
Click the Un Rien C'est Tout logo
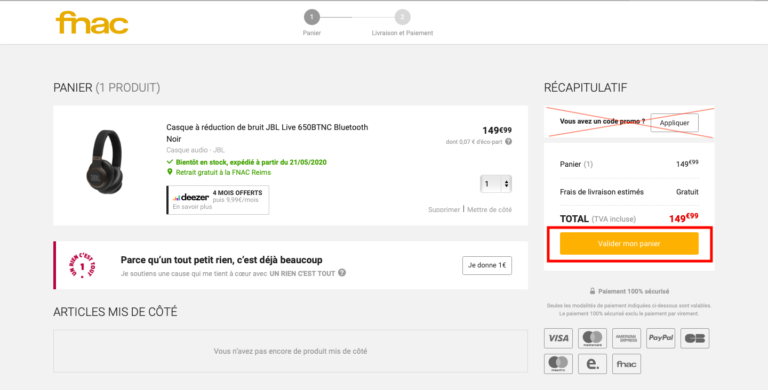[x=82, y=266]
